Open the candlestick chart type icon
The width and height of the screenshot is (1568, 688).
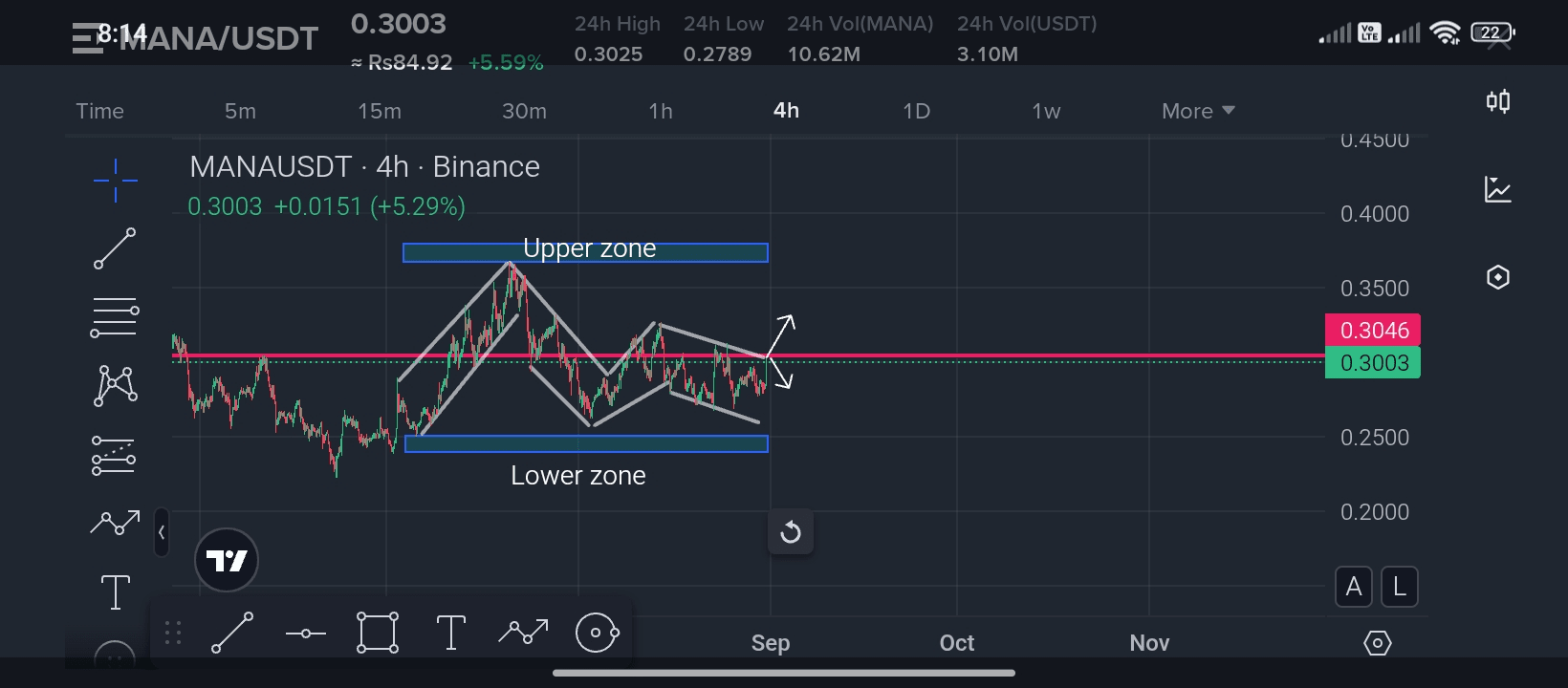coord(1498,101)
